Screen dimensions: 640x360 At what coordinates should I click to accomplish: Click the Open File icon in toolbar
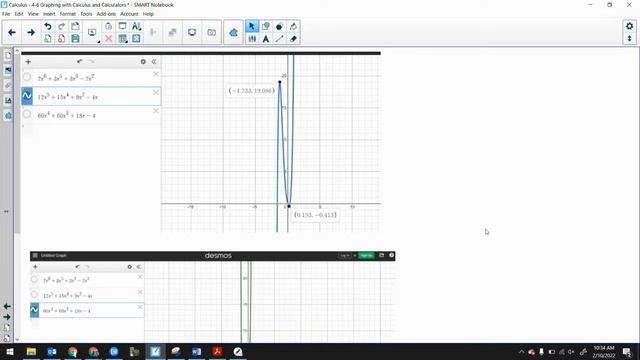coord(75,26)
